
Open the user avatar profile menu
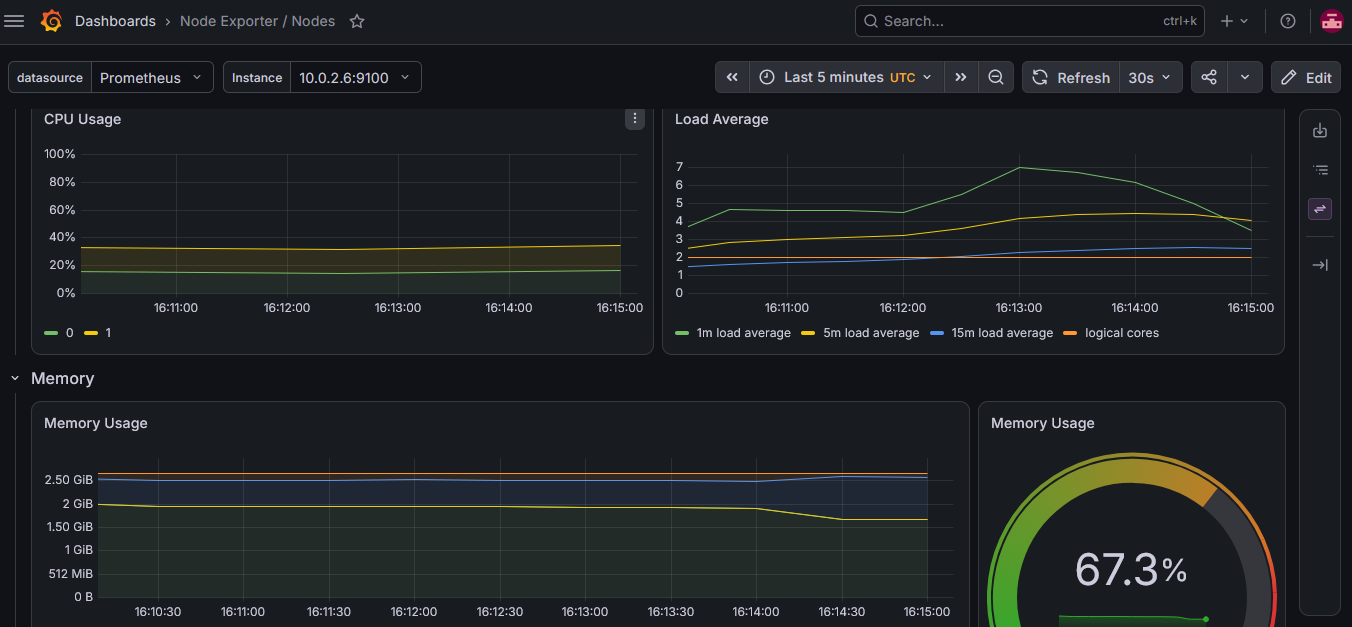point(1331,21)
